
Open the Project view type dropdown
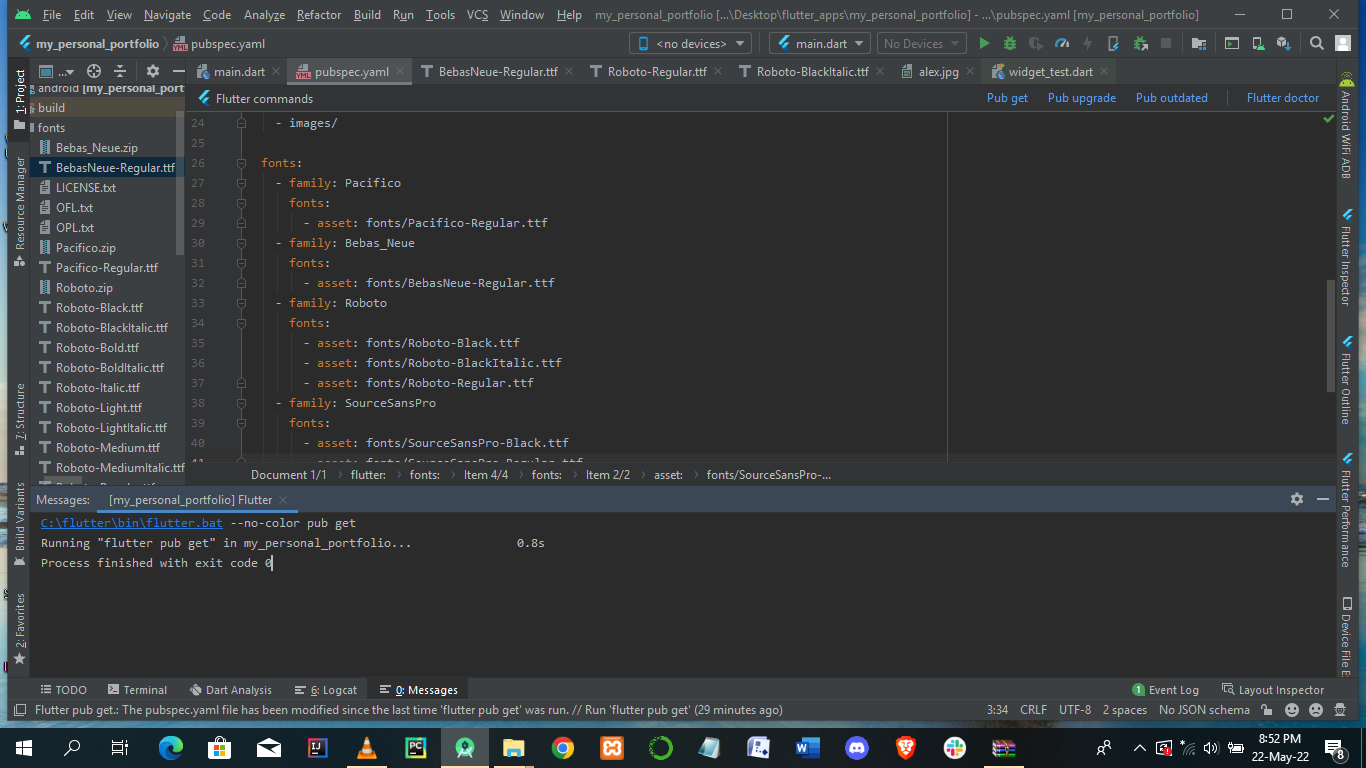pyautogui.click(x=57, y=71)
